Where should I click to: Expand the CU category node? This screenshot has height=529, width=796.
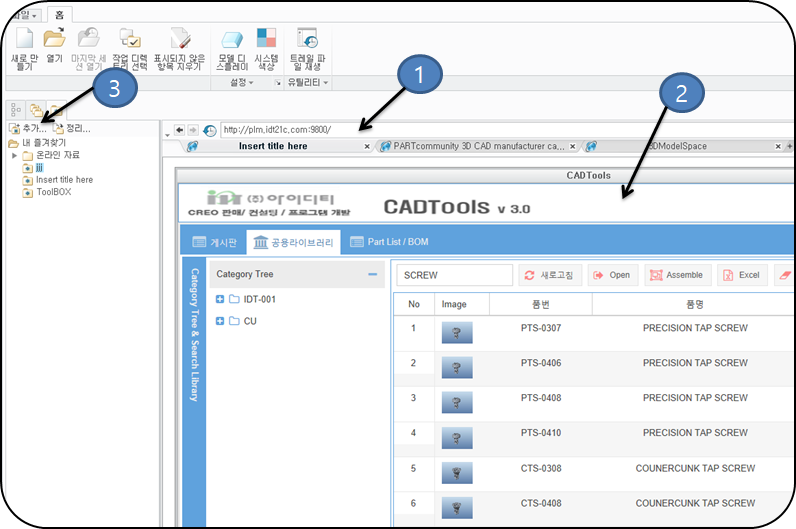click(x=220, y=321)
